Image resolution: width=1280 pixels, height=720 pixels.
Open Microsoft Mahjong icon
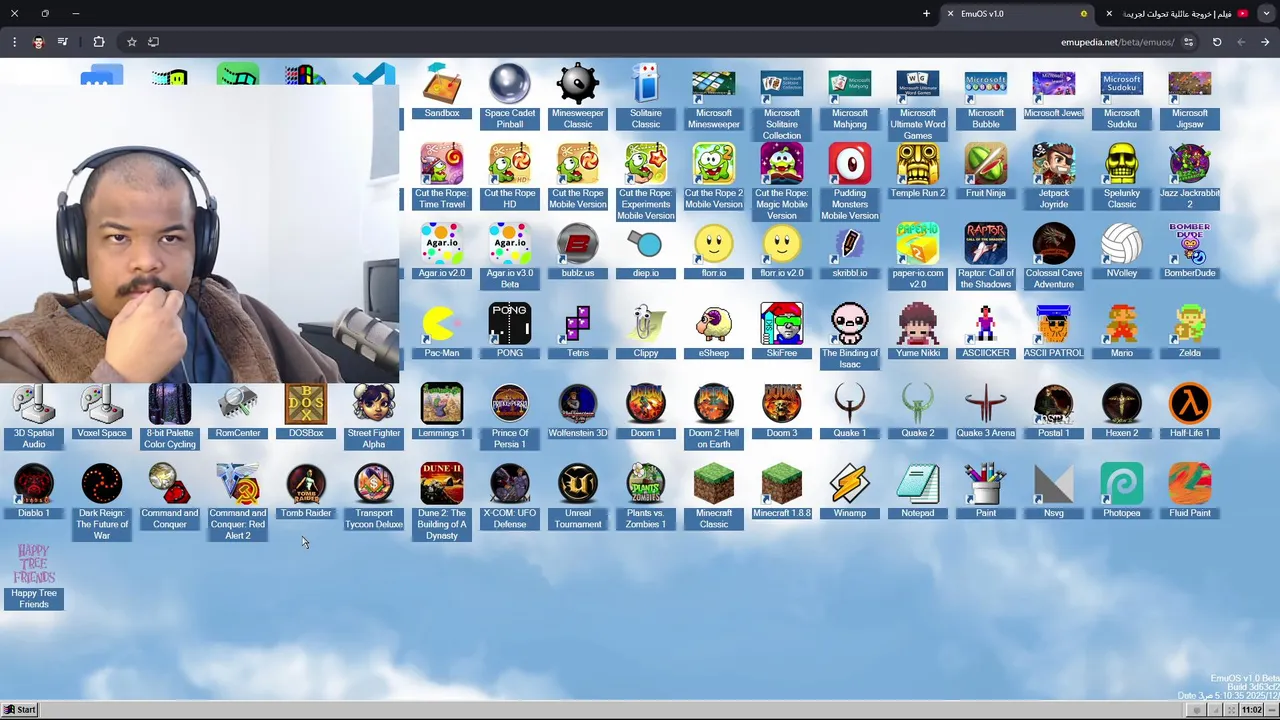pos(850,97)
